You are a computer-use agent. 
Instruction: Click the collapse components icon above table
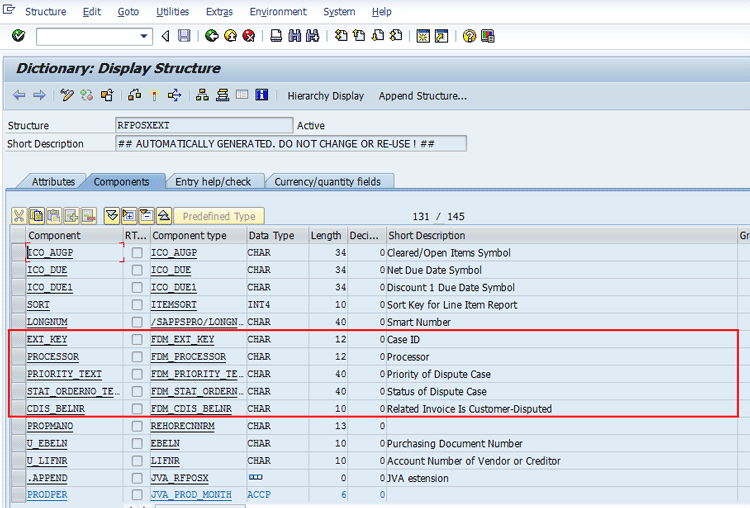click(x=146, y=216)
